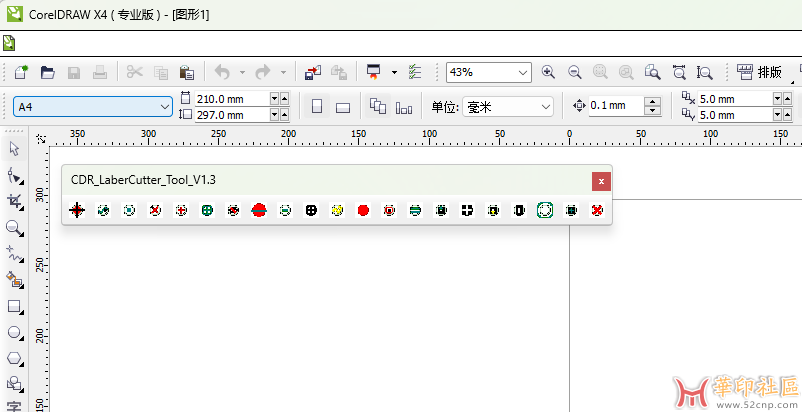Create a new document

click(x=20, y=72)
